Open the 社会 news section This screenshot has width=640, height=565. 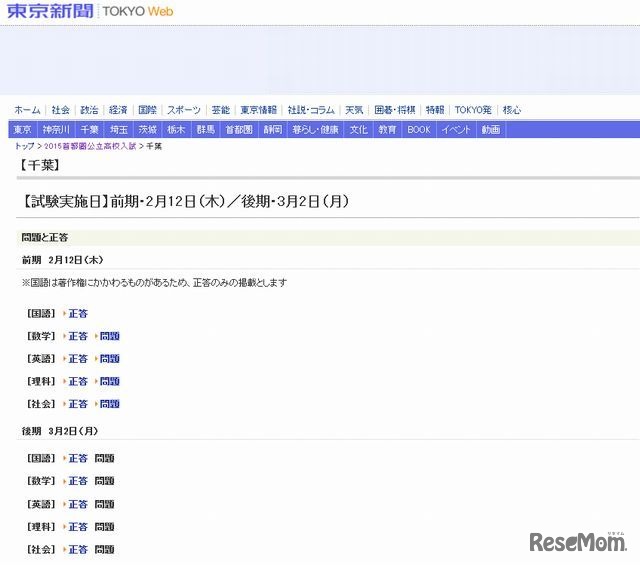click(x=60, y=110)
